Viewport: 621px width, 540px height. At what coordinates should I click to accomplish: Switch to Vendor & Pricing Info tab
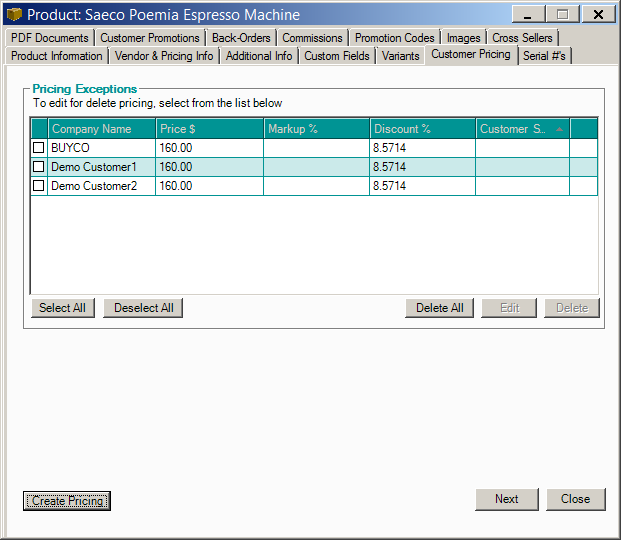[164, 56]
